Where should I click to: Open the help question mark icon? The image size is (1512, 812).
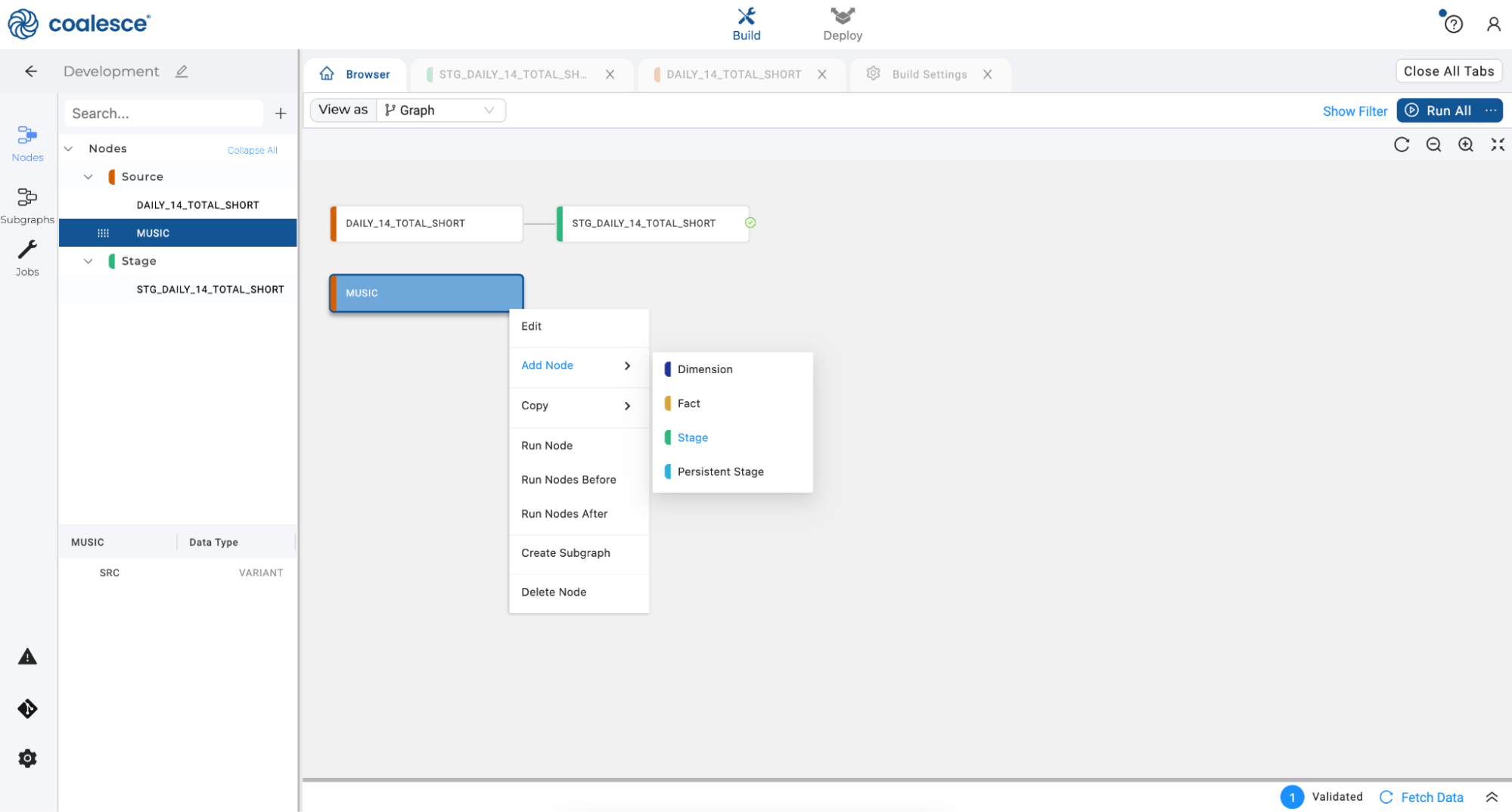(1452, 24)
